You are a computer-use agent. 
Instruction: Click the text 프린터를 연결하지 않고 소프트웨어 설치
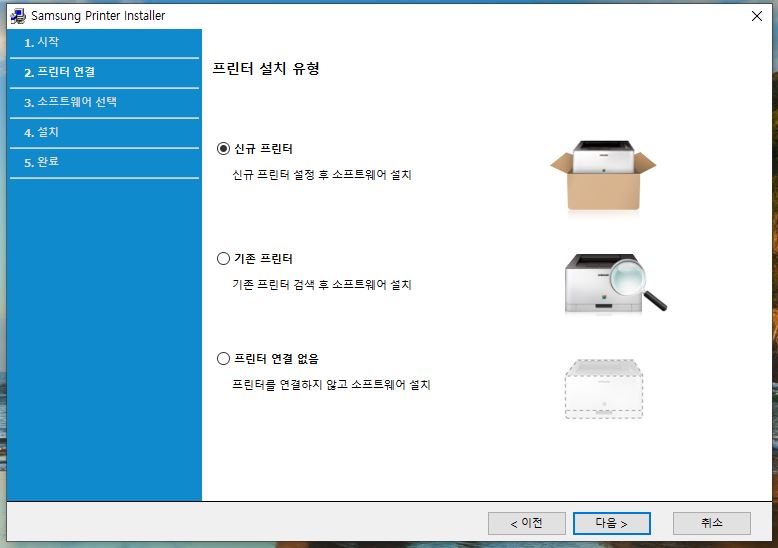(331, 385)
